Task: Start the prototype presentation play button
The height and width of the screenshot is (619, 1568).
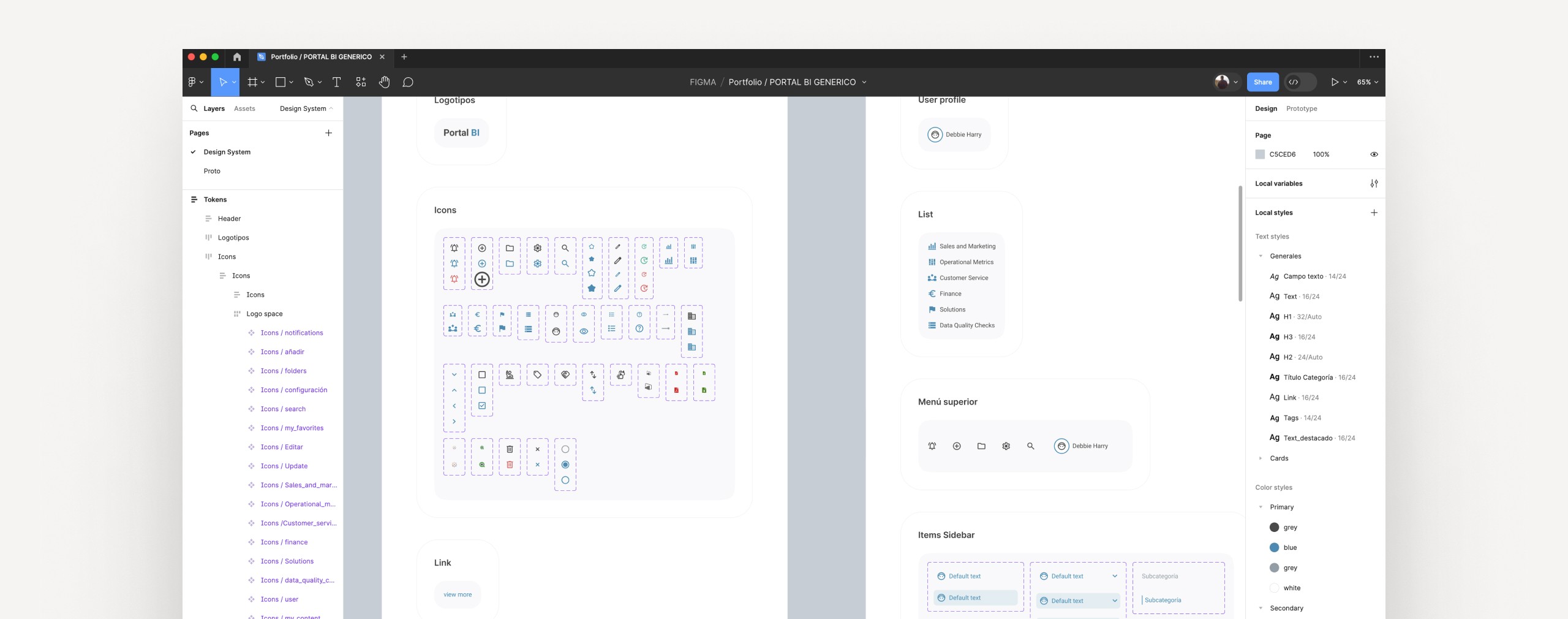Action: [x=1334, y=82]
